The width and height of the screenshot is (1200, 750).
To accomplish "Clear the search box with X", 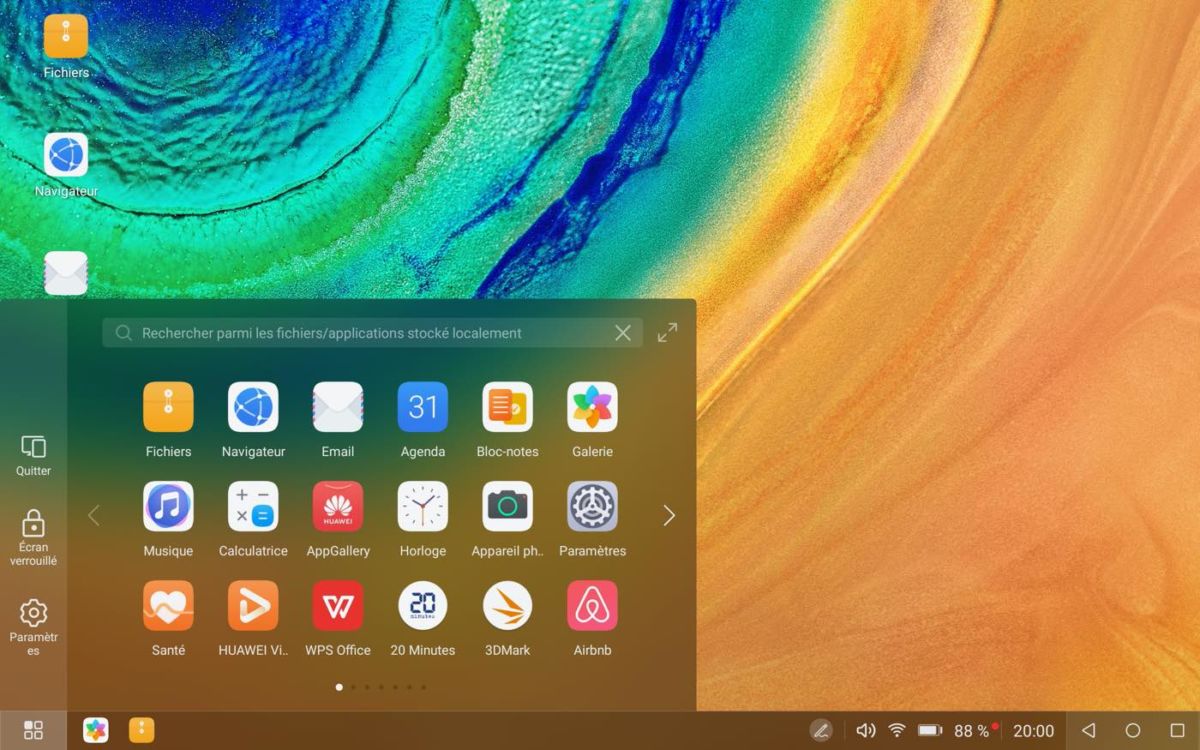I will click(x=623, y=333).
